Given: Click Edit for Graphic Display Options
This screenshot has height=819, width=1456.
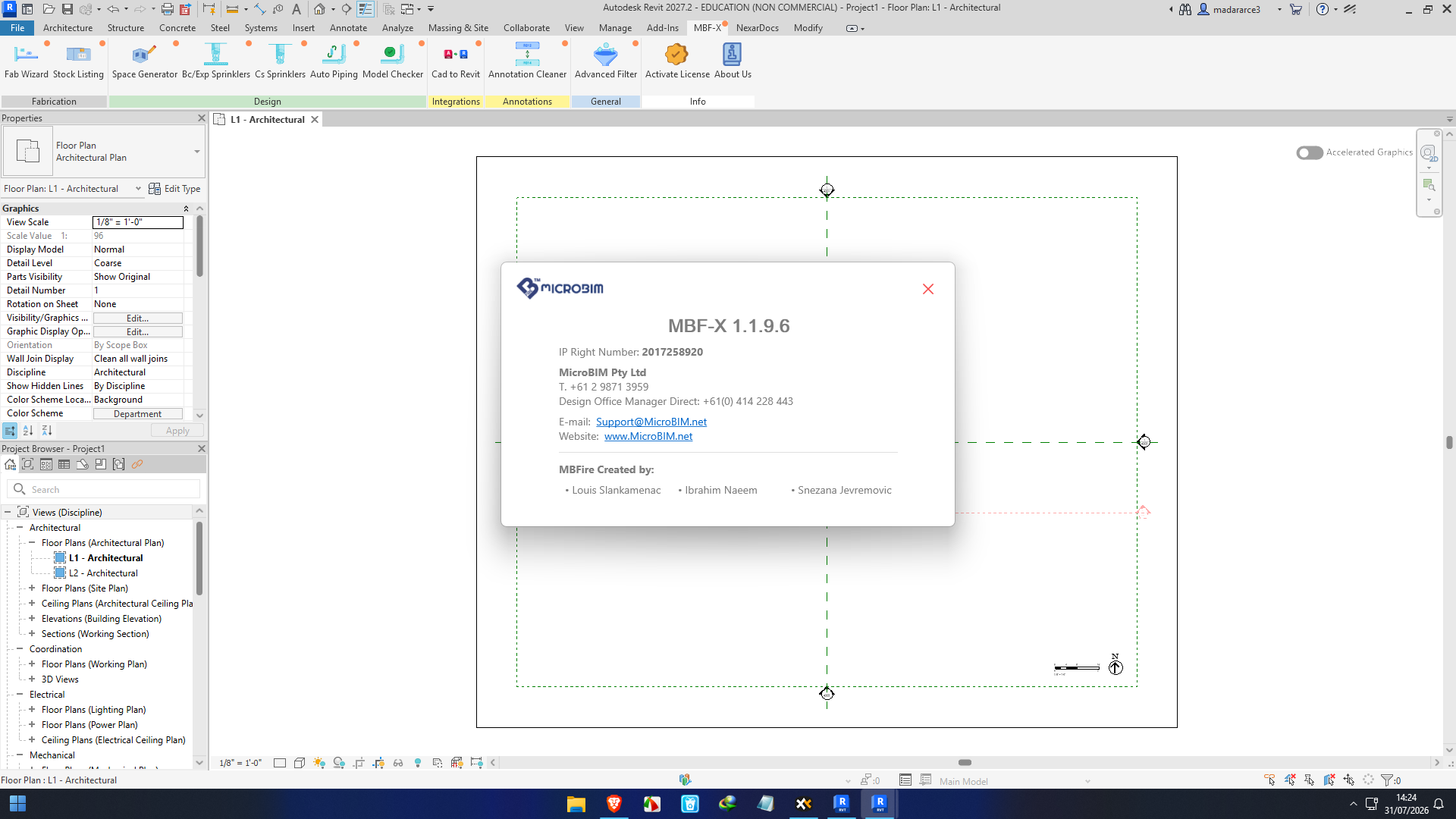Looking at the screenshot, I should [137, 332].
